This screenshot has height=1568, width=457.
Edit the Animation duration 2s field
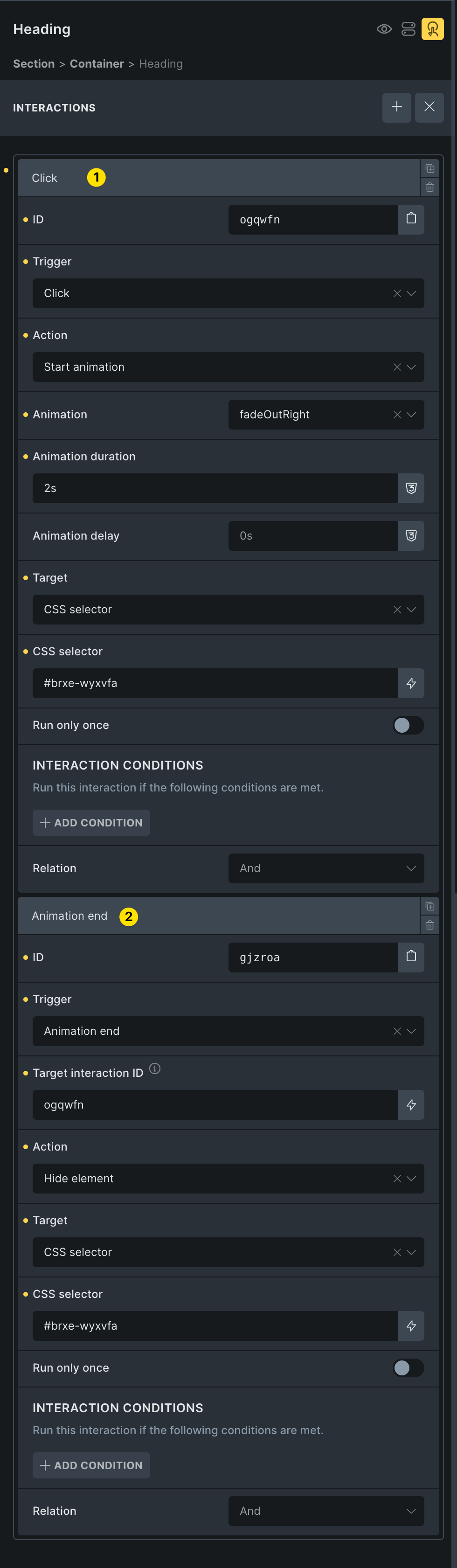(215, 488)
